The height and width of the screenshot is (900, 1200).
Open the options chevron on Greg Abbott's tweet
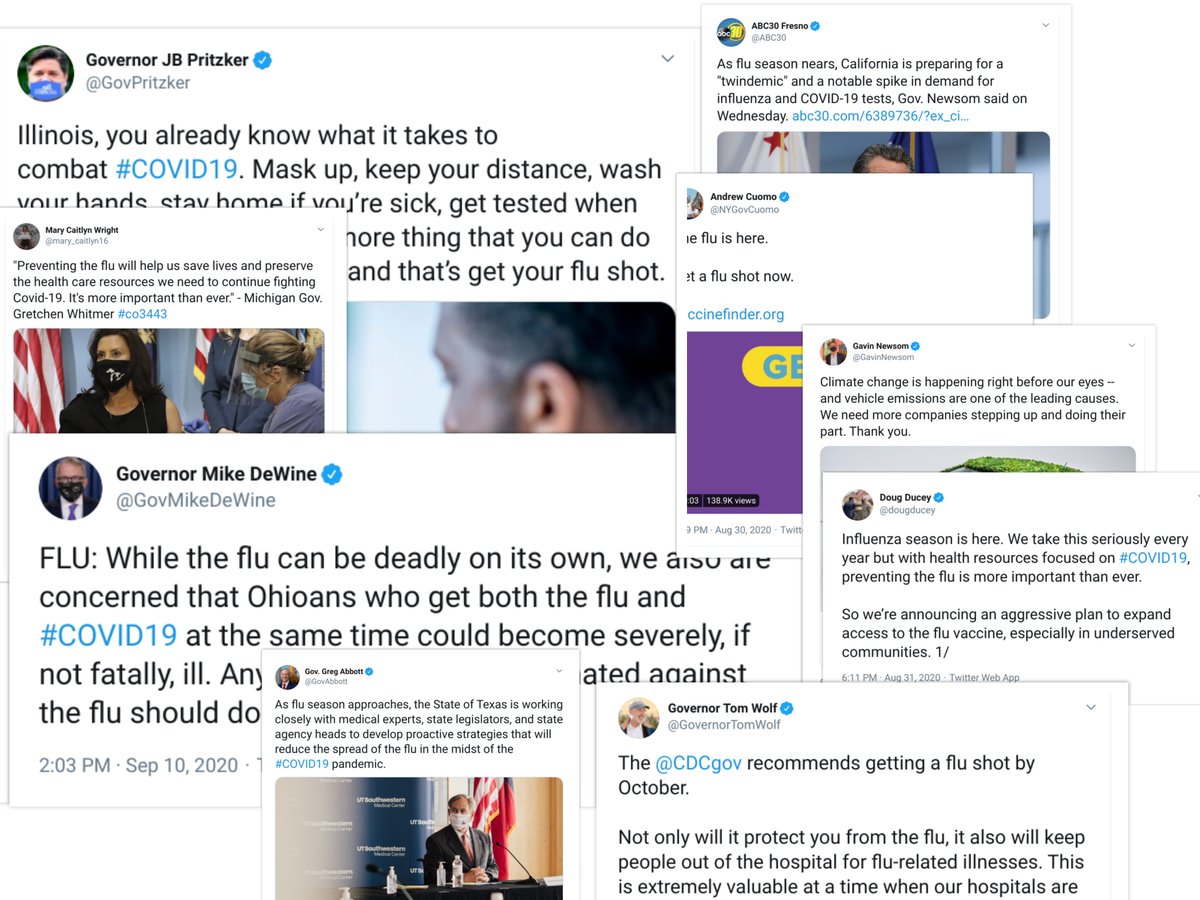point(559,671)
